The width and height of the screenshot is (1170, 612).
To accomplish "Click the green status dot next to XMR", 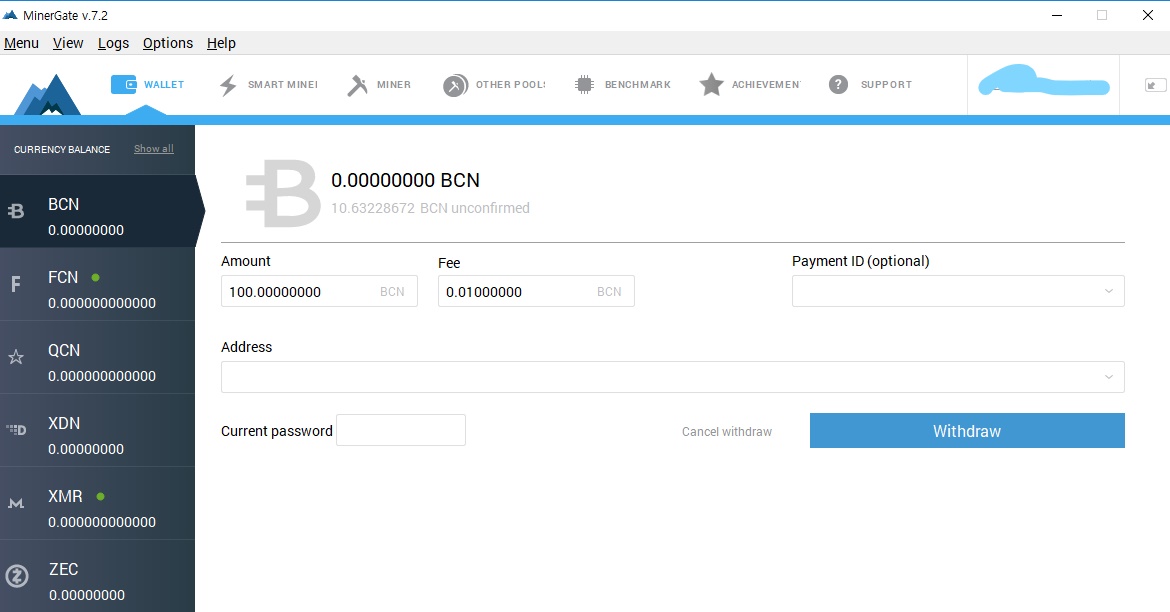I will click(x=101, y=496).
